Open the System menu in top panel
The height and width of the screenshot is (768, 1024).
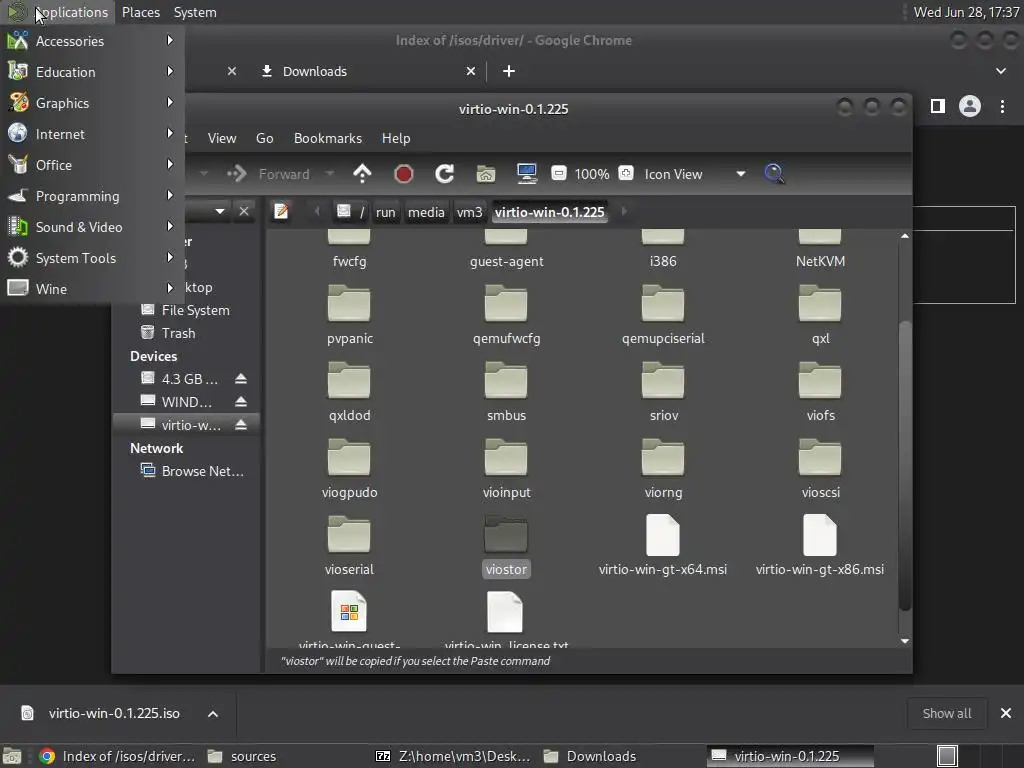pyautogui.click(x=195, y=12)
